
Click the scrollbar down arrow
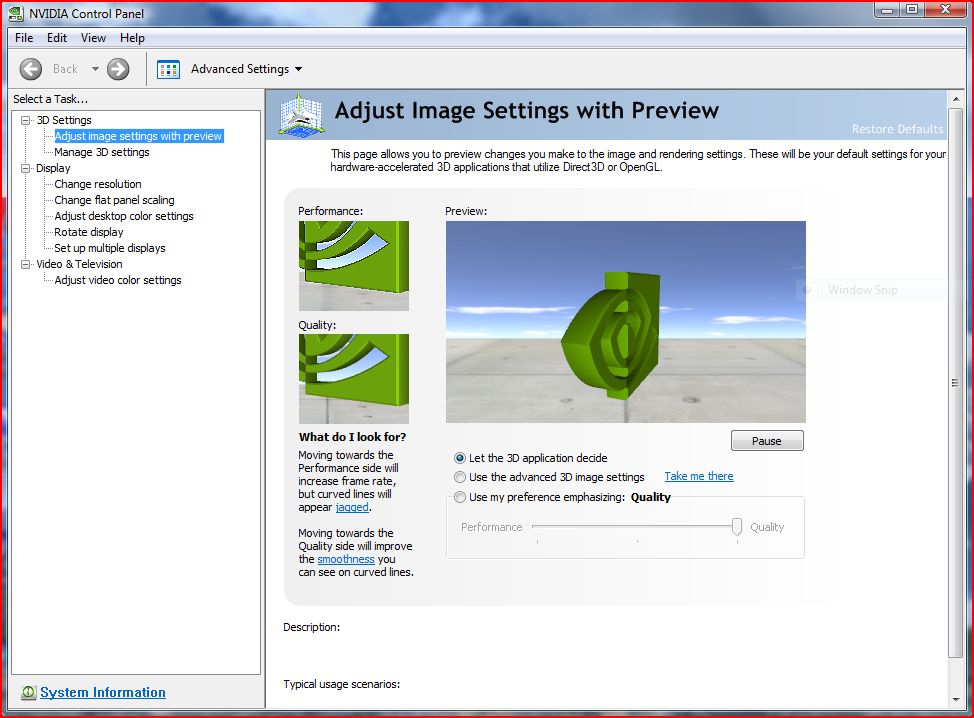click(x=955, y=700)
